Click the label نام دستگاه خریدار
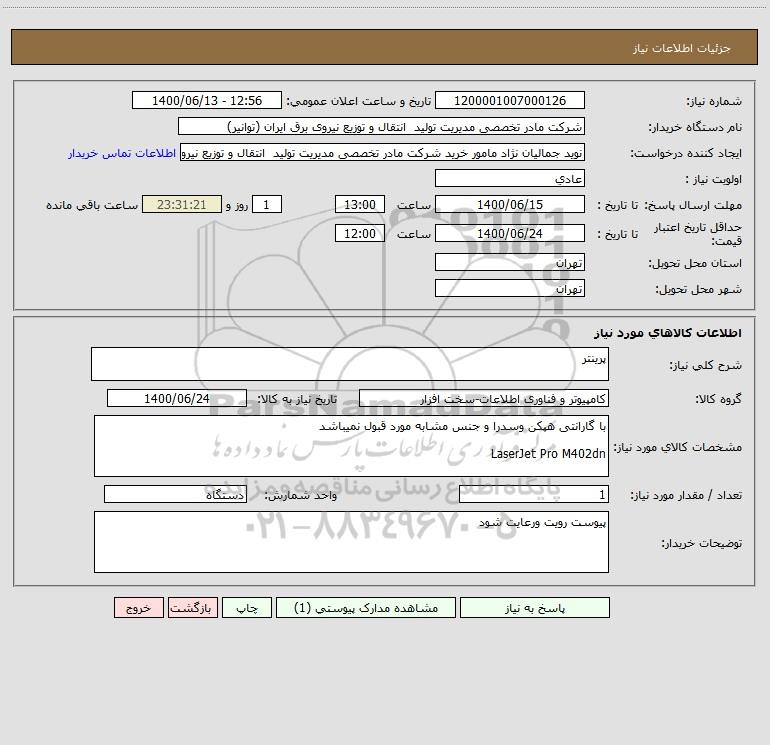 pos(695,127)
